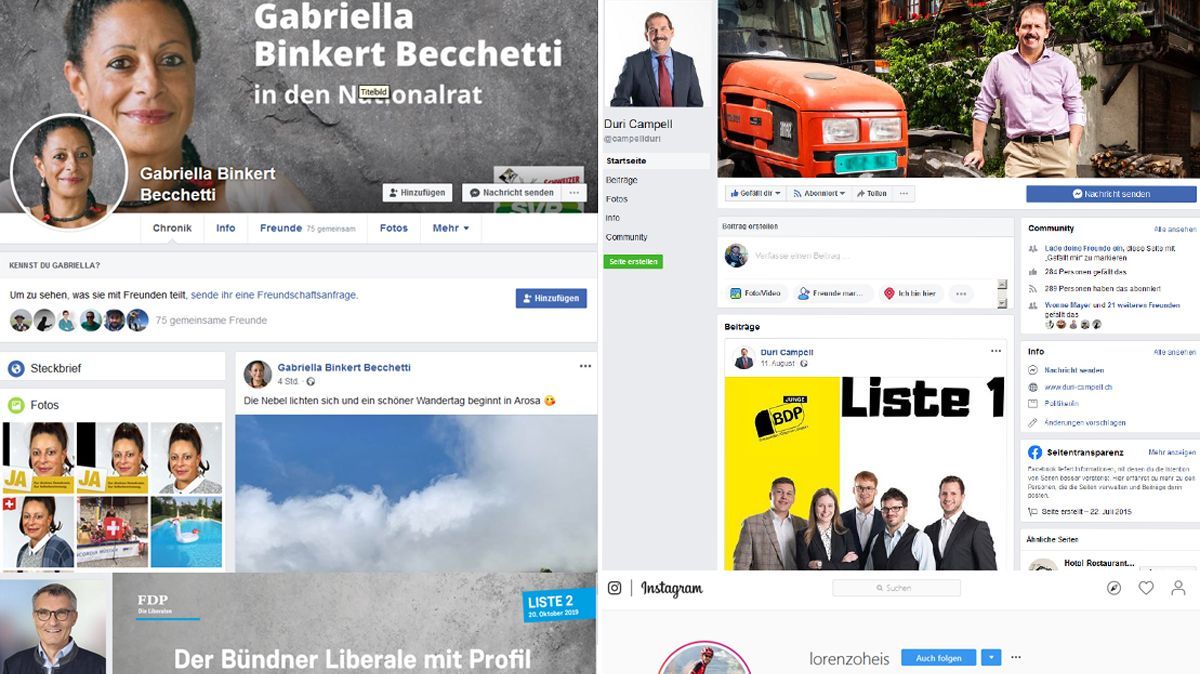Toggle the Gefällt dir like button
This screenshot has width=1200, height=674.
click(x=754, y=193)
